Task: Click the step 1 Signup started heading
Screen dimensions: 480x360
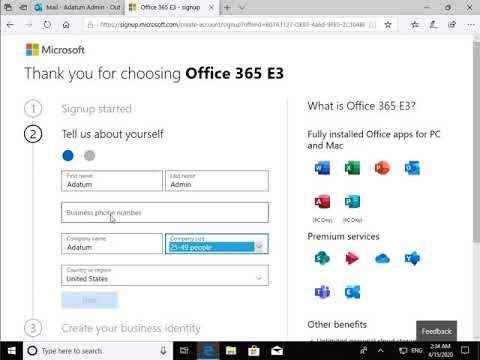Action: pos(97,109)
